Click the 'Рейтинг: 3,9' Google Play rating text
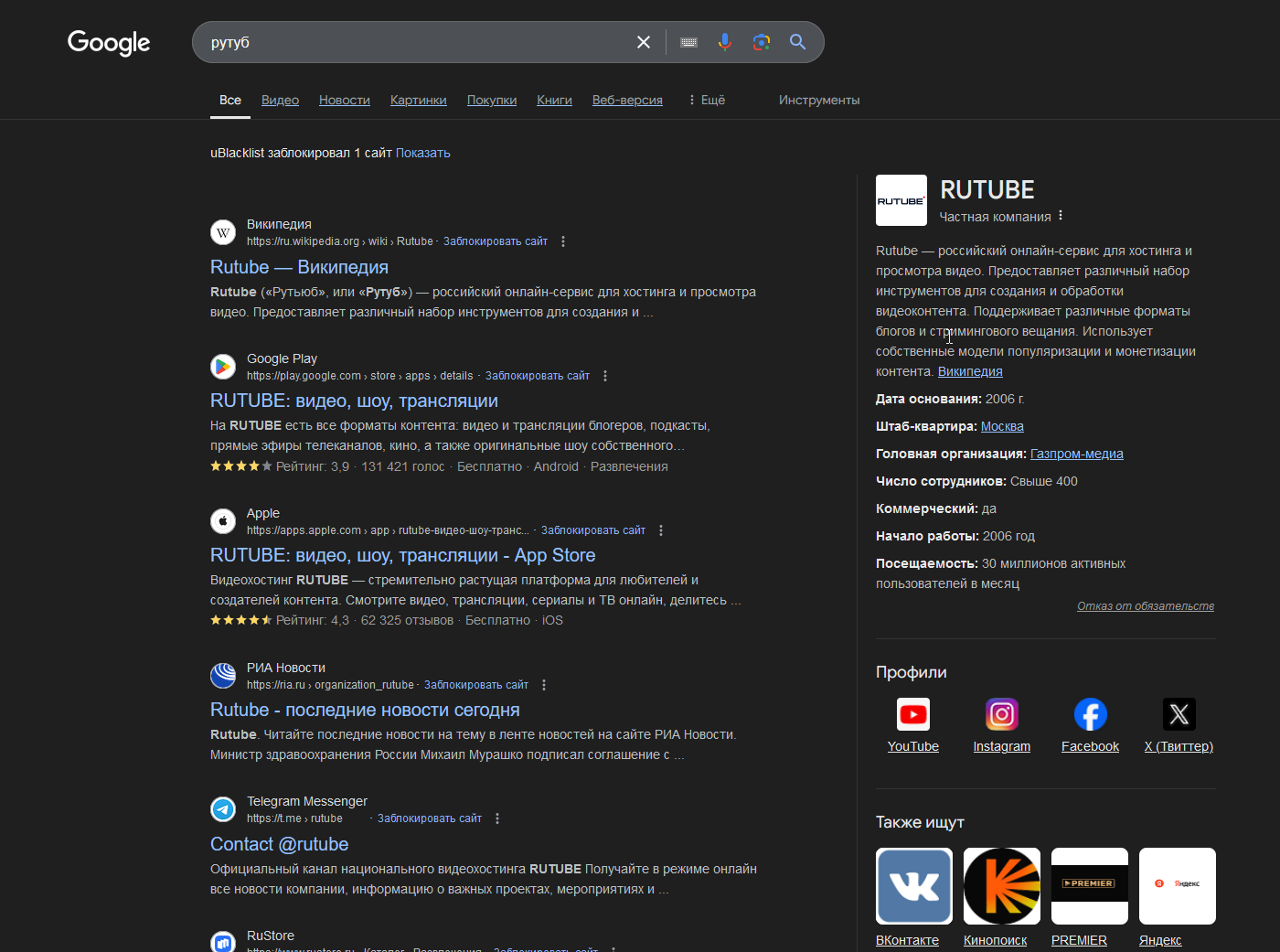This screenshot has width=1280, height=952. pyautogui.click(x=313, y=466)
